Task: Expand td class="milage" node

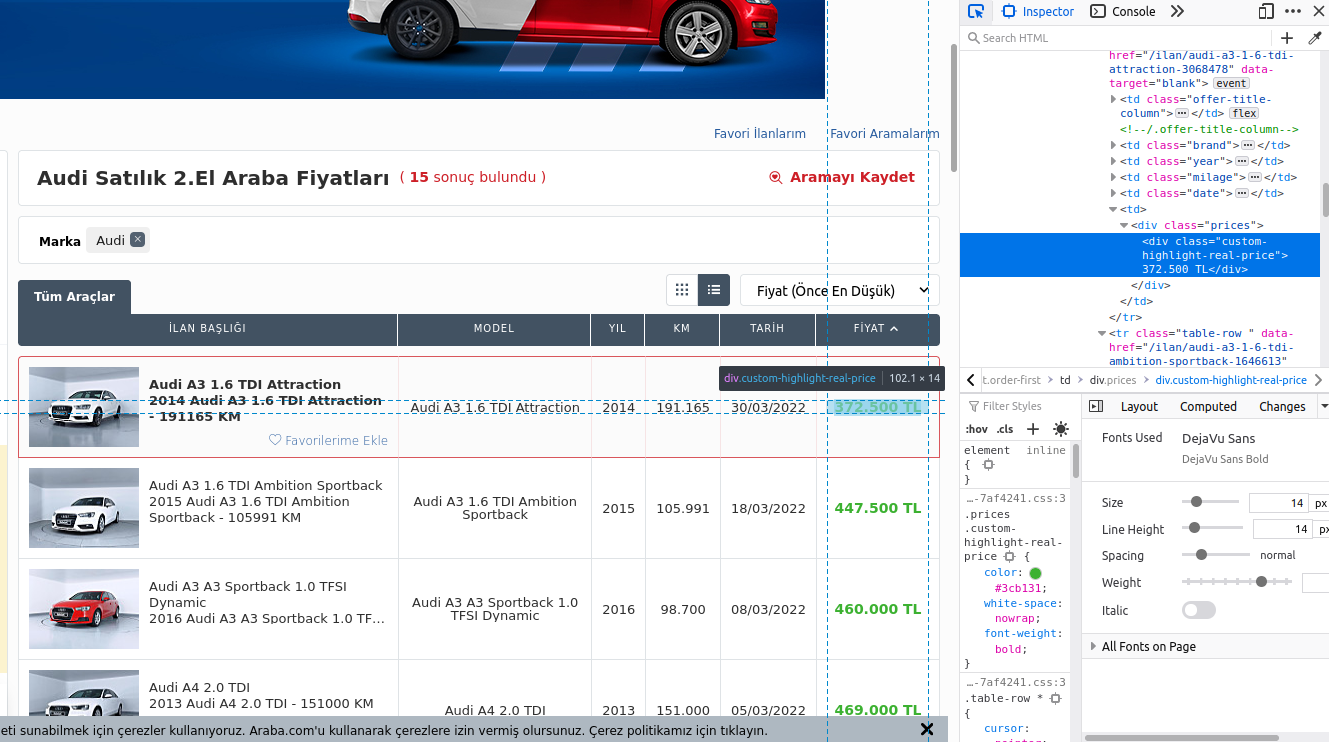Action: coord(1113,177)
